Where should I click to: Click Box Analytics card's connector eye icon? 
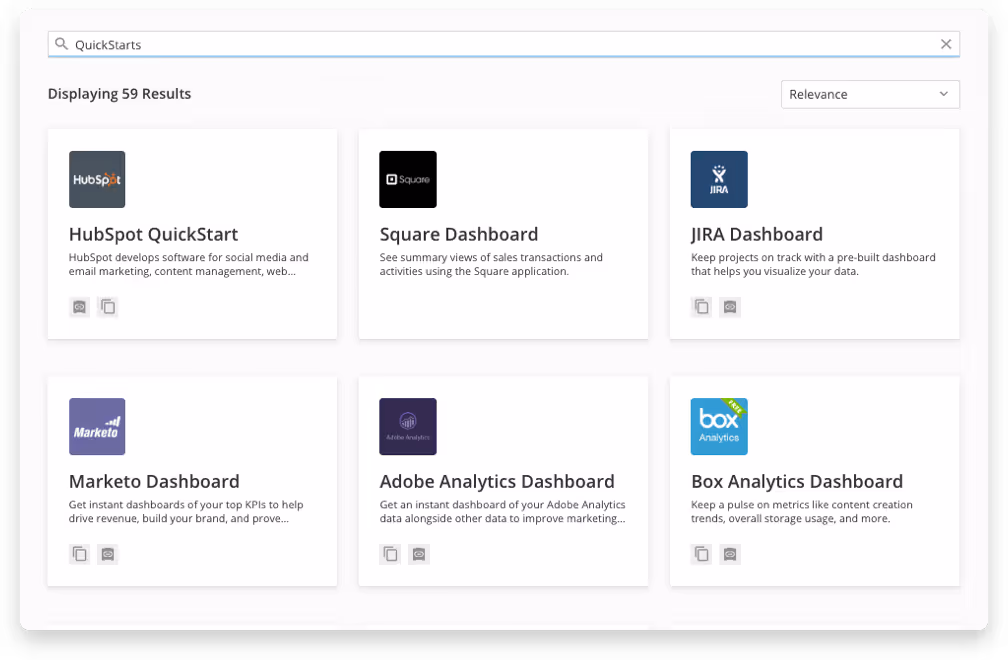pos(730,554)
